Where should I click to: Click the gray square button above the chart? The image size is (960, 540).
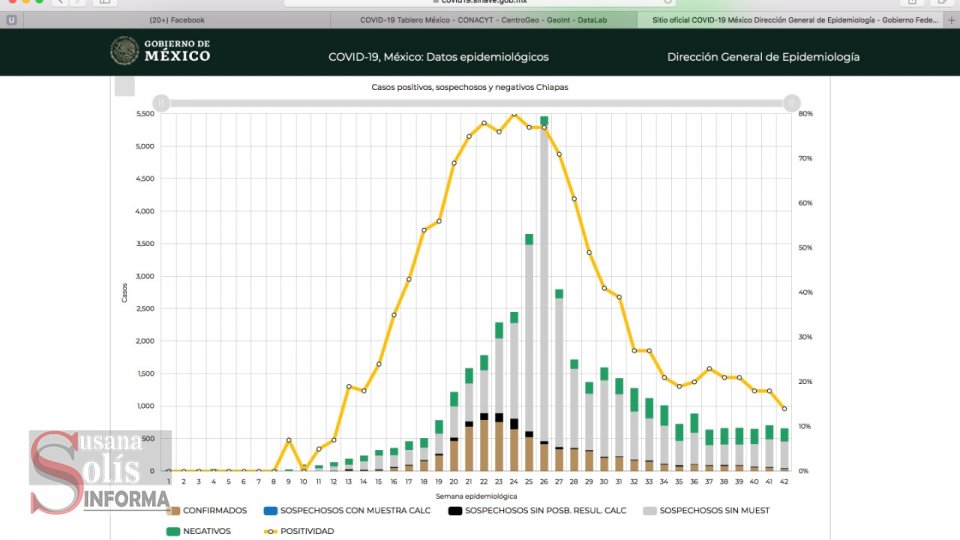(124, 86)
